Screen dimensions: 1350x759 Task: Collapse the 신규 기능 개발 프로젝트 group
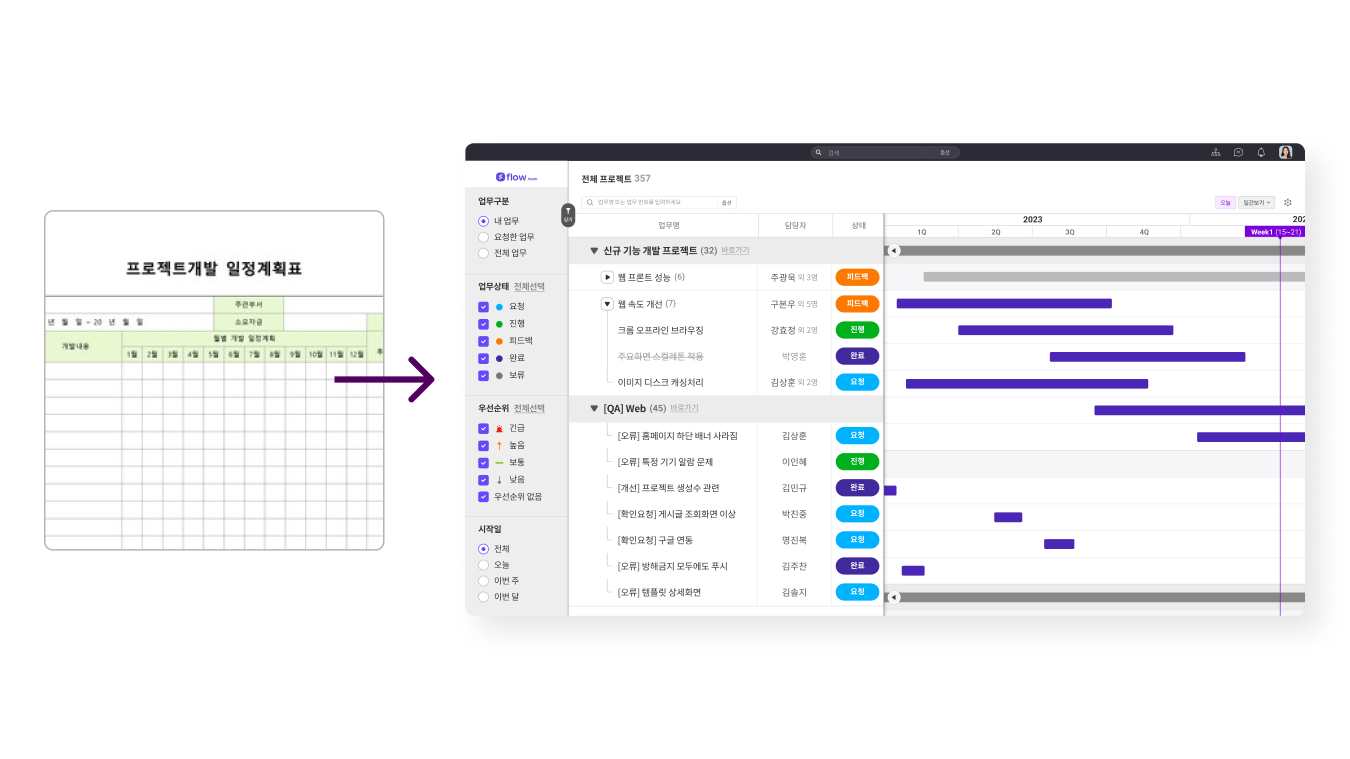(x=594, y=251)
